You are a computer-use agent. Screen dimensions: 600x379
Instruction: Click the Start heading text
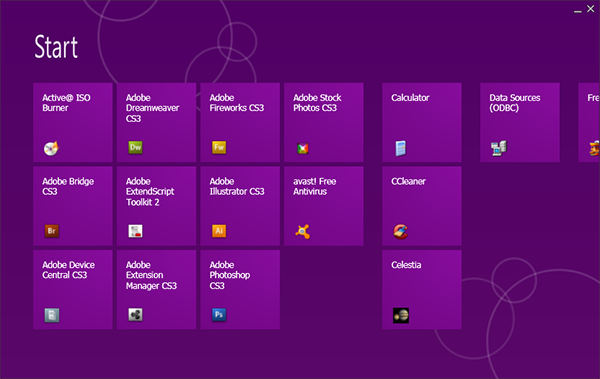56,47
